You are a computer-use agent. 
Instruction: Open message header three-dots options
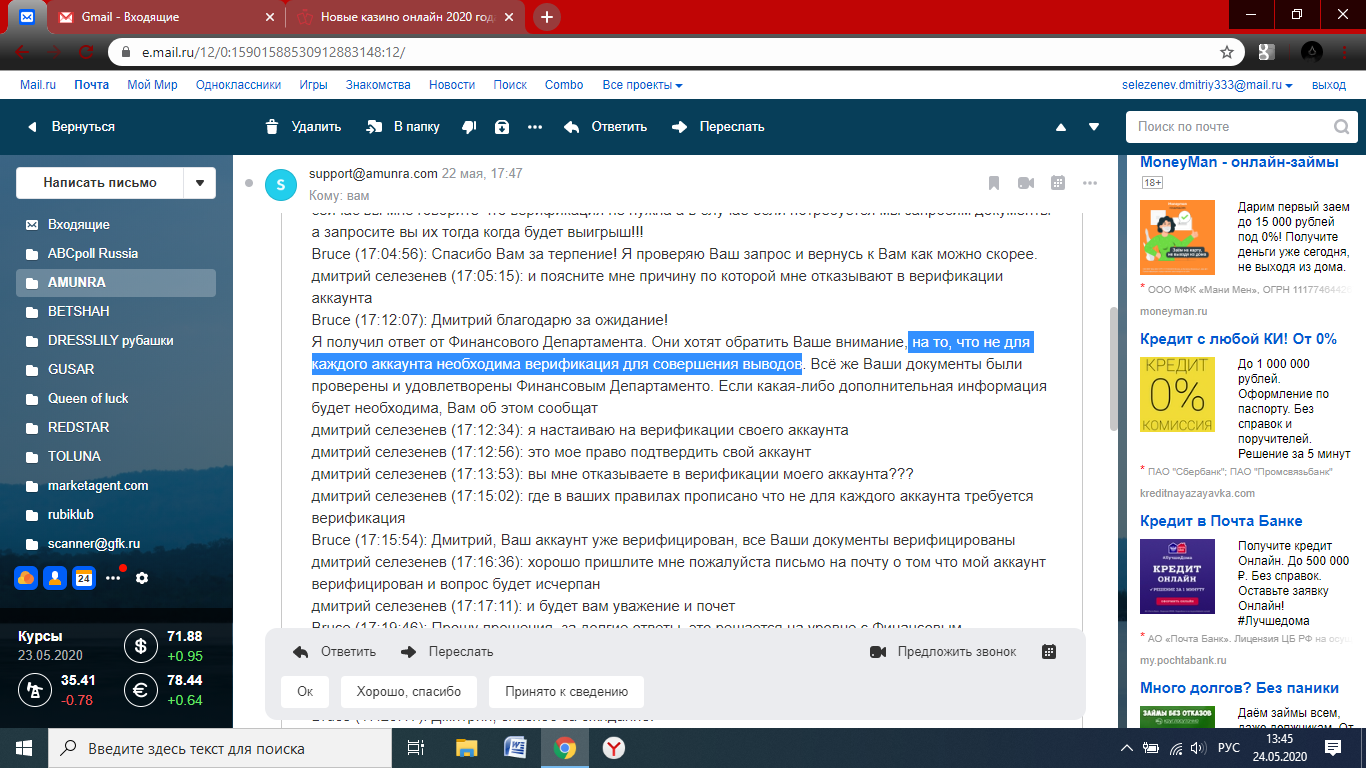(1090, 183)
